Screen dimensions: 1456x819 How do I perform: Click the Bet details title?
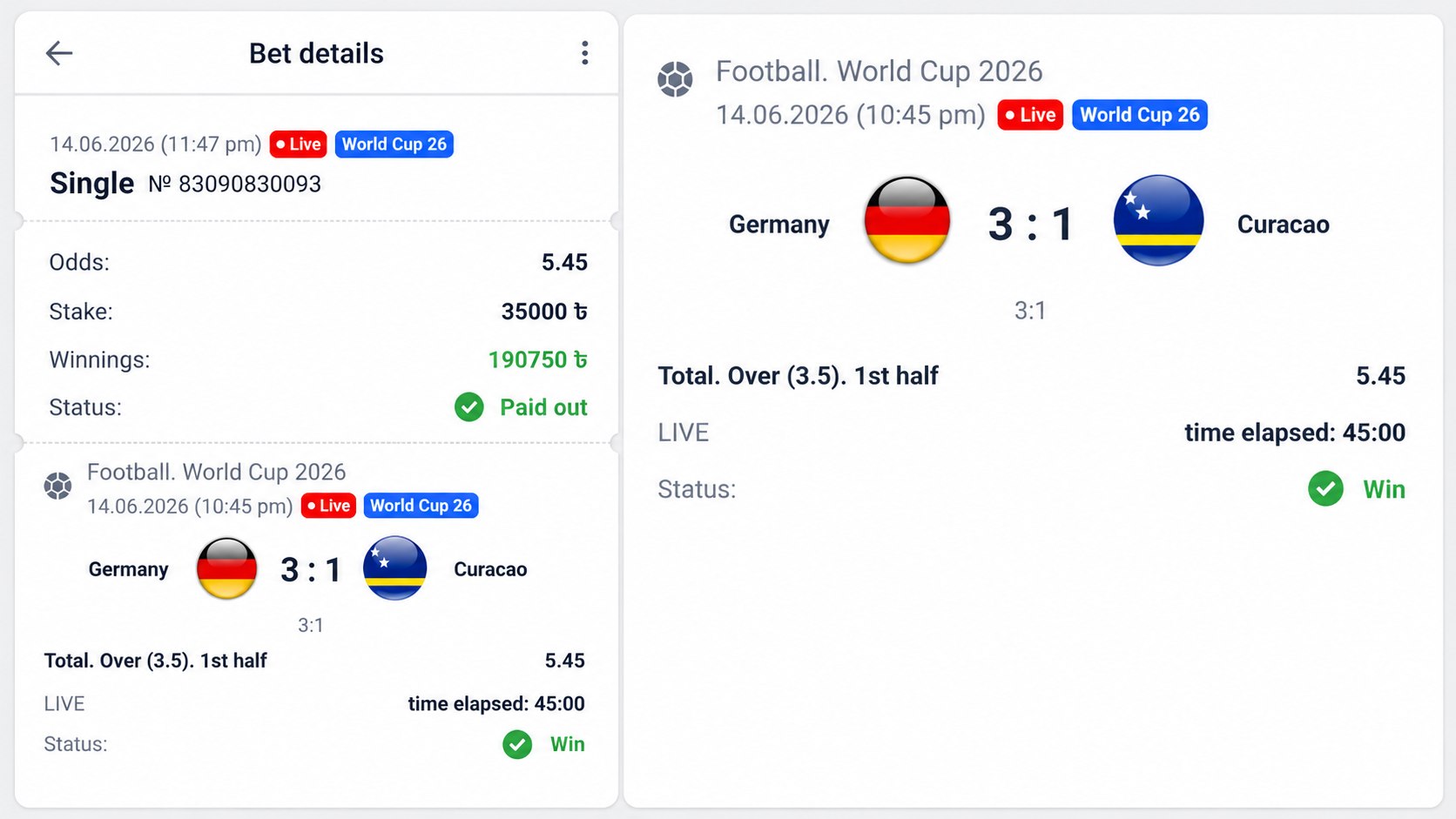(x=316, y=53)
